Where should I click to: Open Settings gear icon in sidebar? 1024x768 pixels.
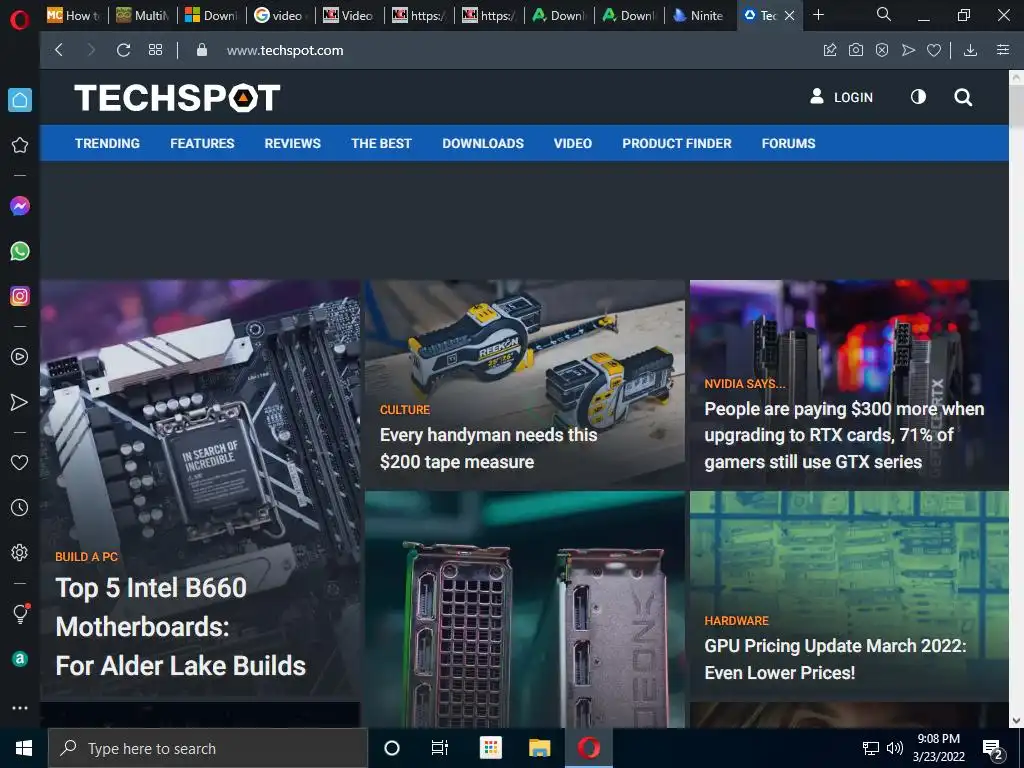click(x=20, y=552)
